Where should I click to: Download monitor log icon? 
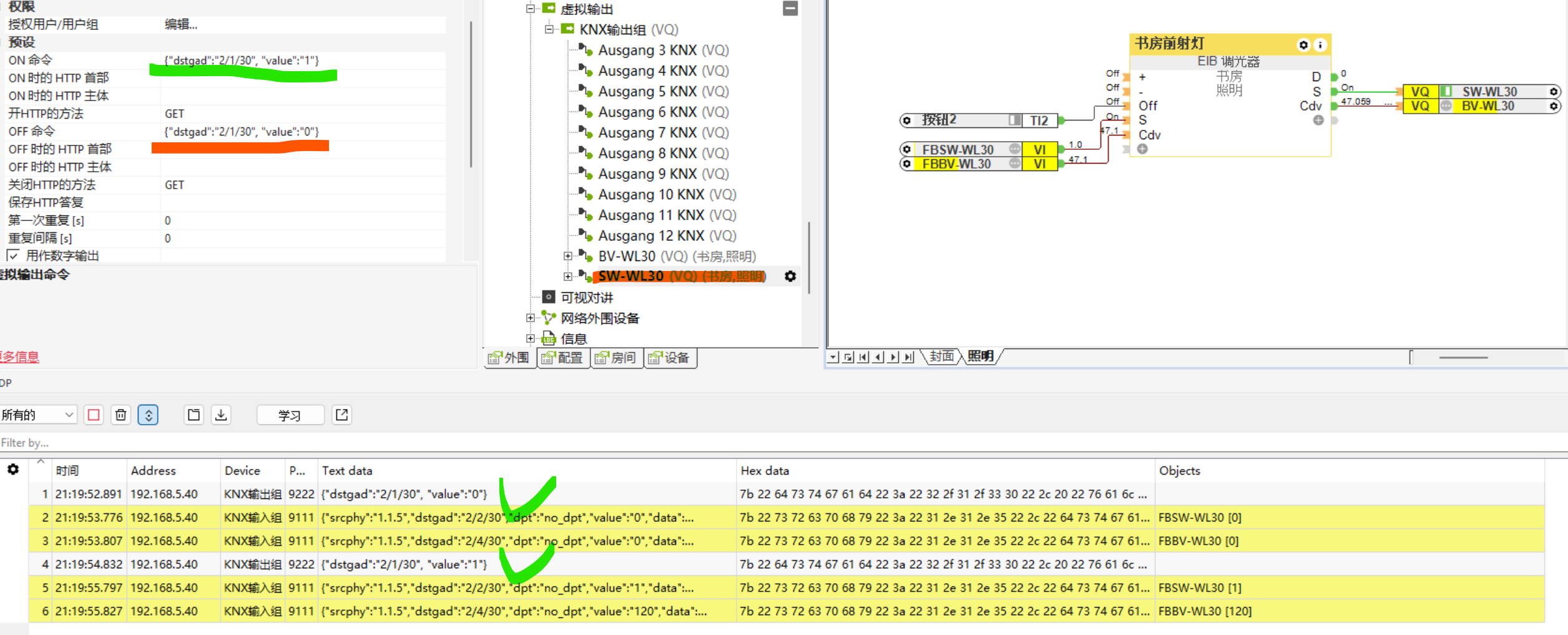[x=221, y=415]
